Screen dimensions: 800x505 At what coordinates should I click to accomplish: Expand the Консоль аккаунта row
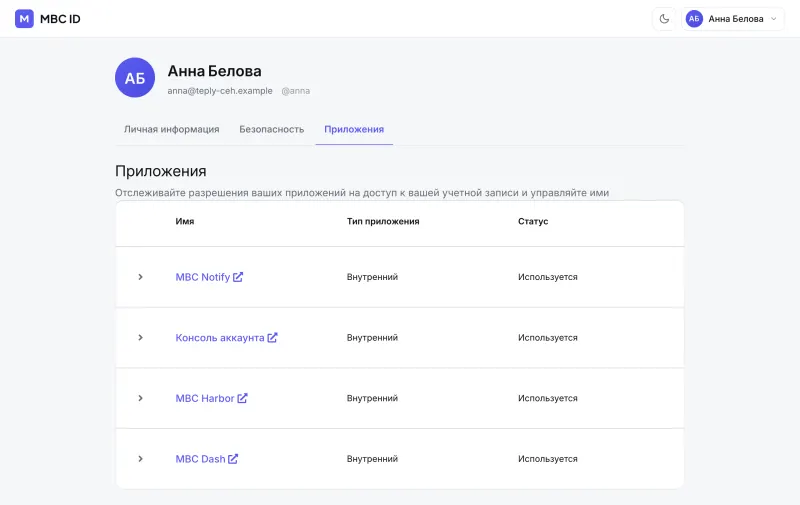pos(140,338)
